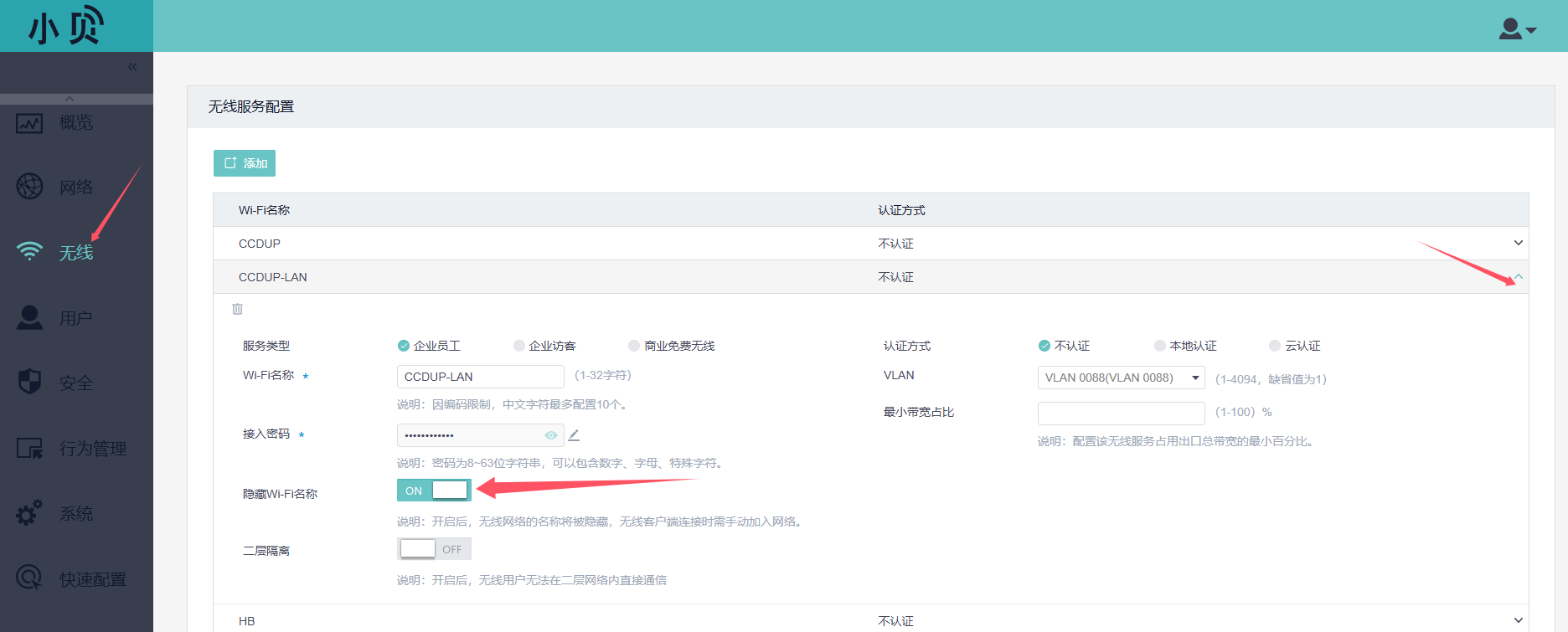Open 安全 menu item

click(76, 383)
